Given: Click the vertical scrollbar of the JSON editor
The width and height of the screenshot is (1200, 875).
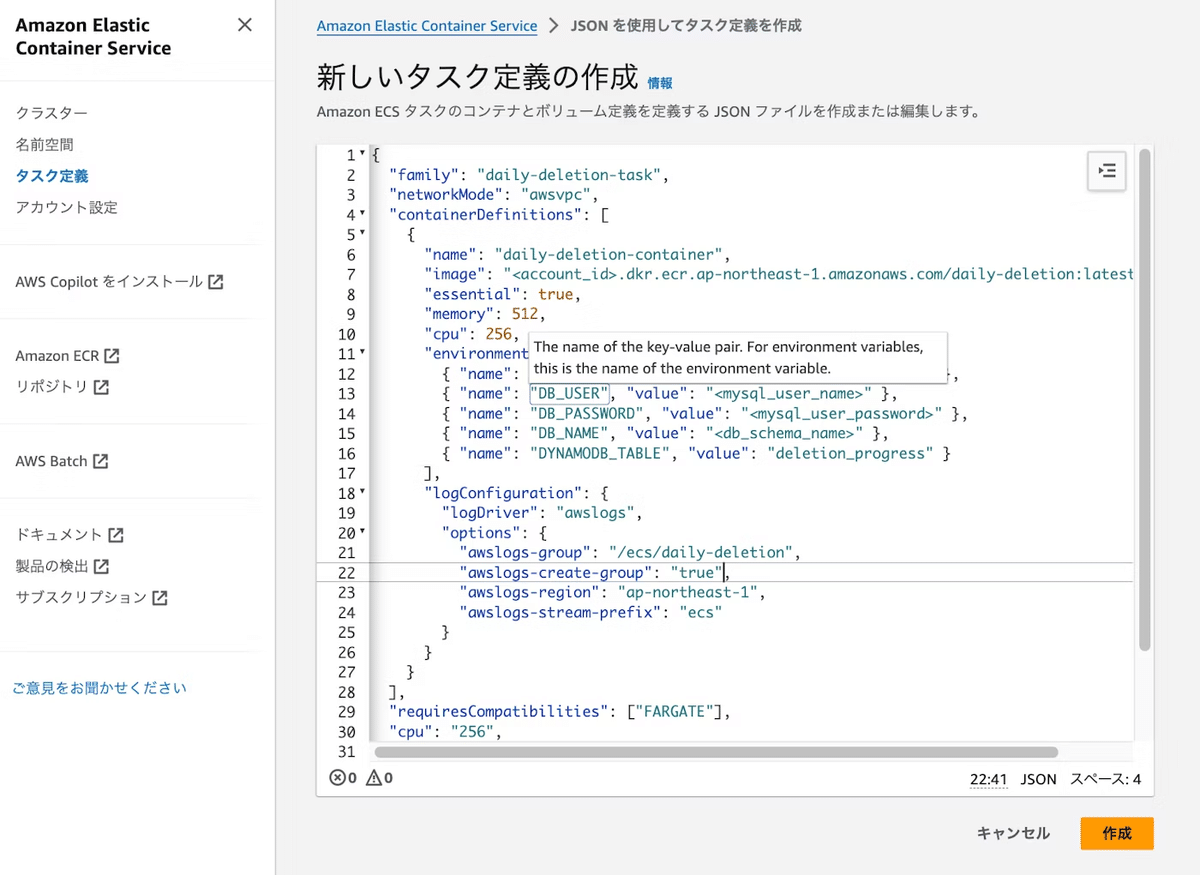Looking at the screenshot, I should coord(1144,400).
